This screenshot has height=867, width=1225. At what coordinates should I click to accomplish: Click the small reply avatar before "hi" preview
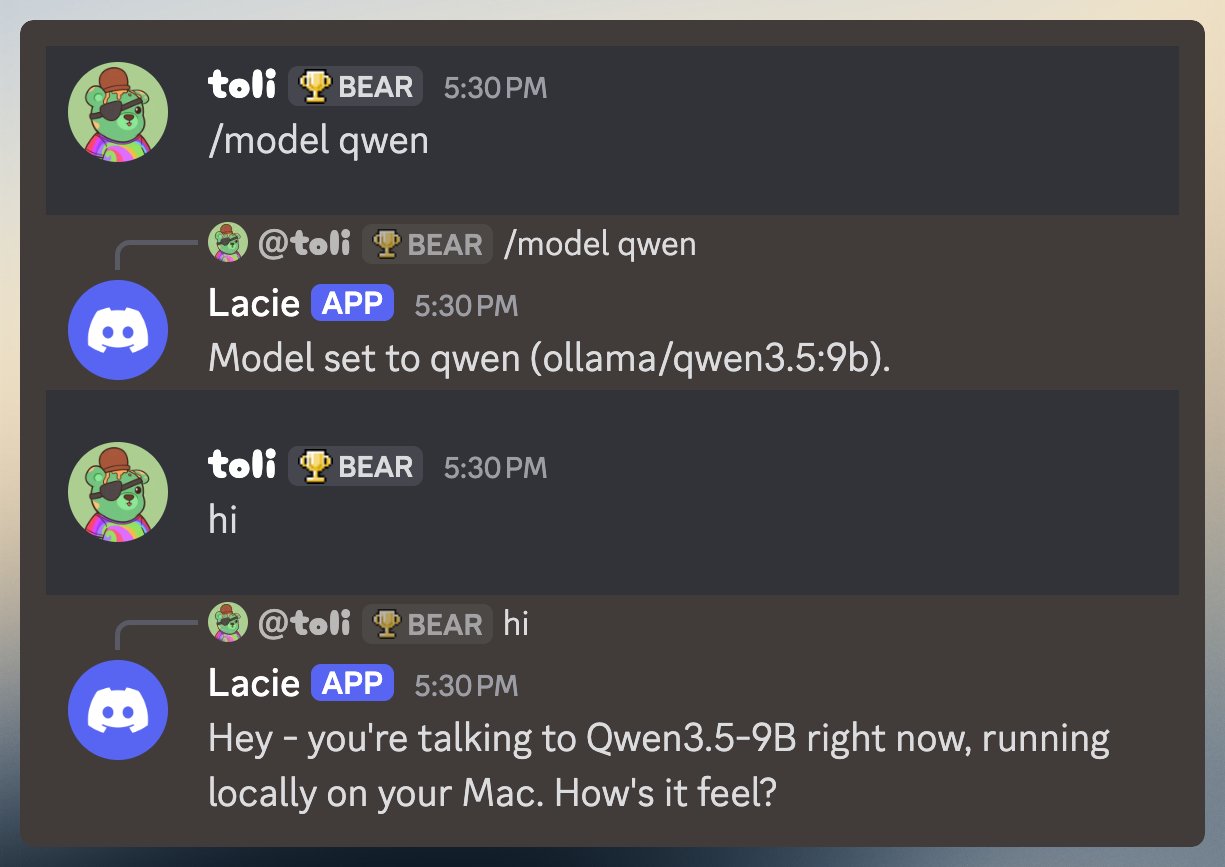[x=228, y=623]
